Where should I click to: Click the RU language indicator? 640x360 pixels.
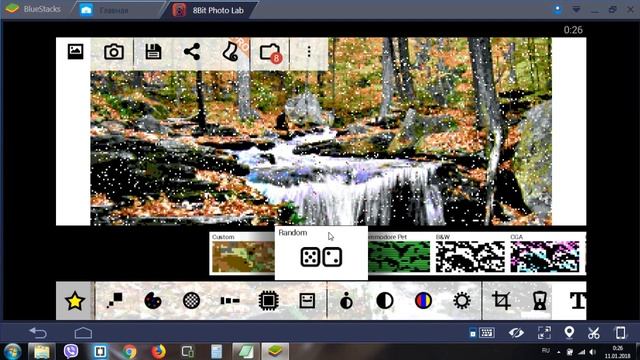pyautogui.click(x=546, y=350)
